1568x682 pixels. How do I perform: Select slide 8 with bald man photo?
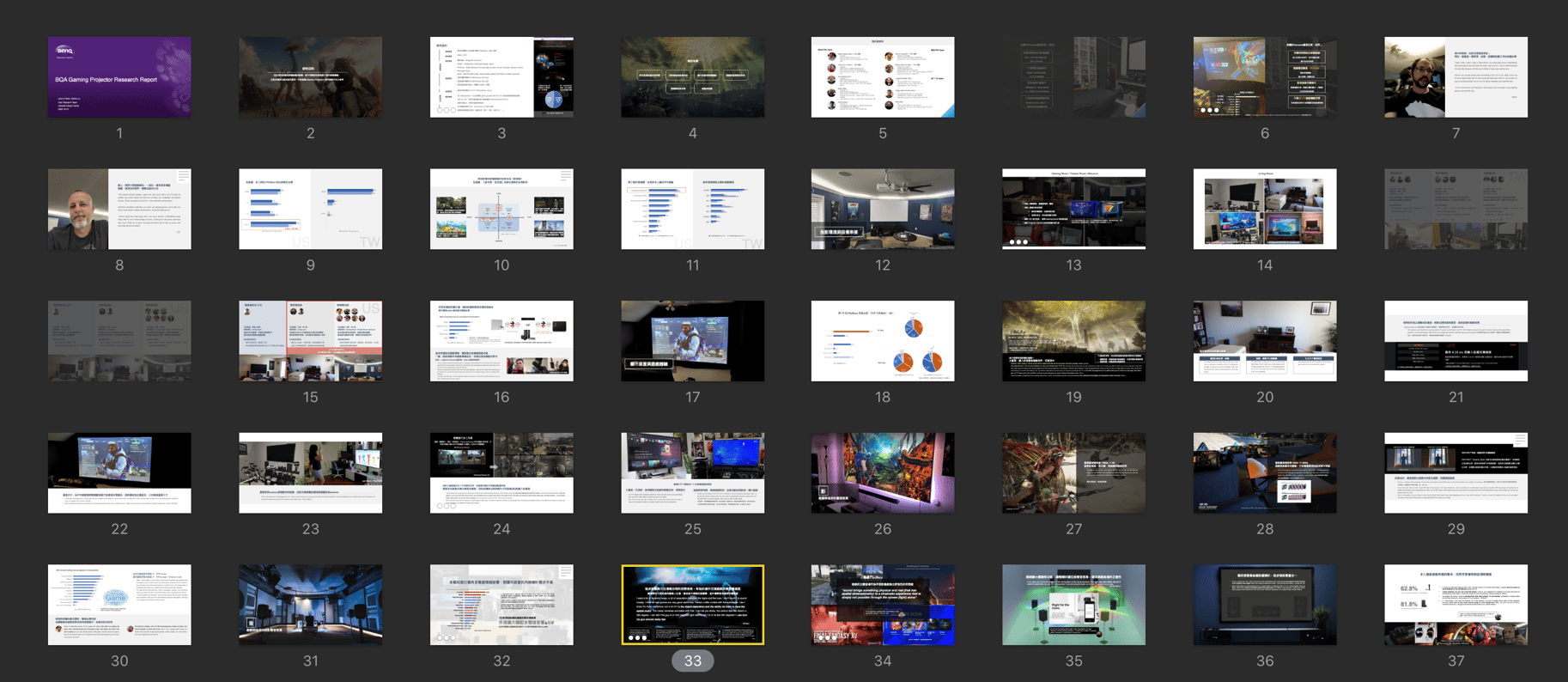point(119,209)
